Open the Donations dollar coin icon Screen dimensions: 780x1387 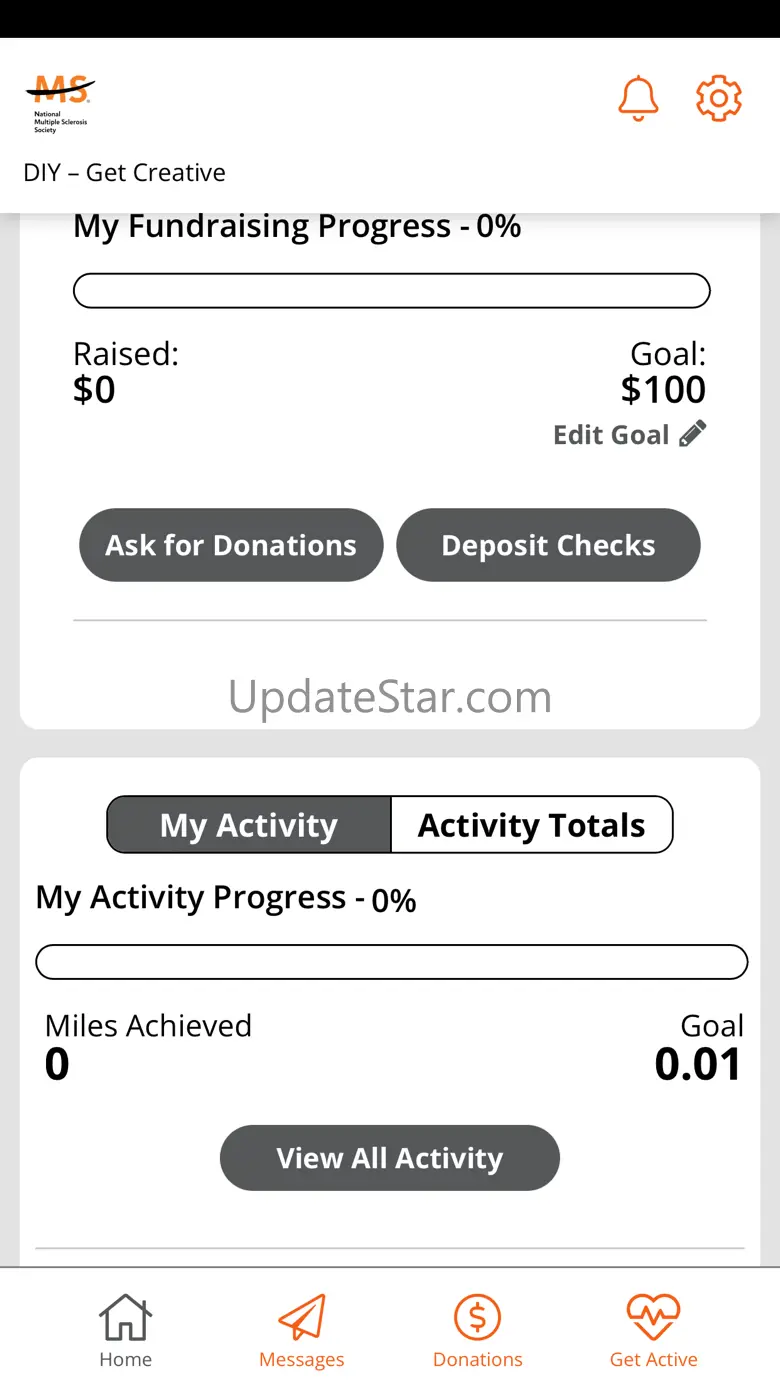click(x=477, y=1317)
